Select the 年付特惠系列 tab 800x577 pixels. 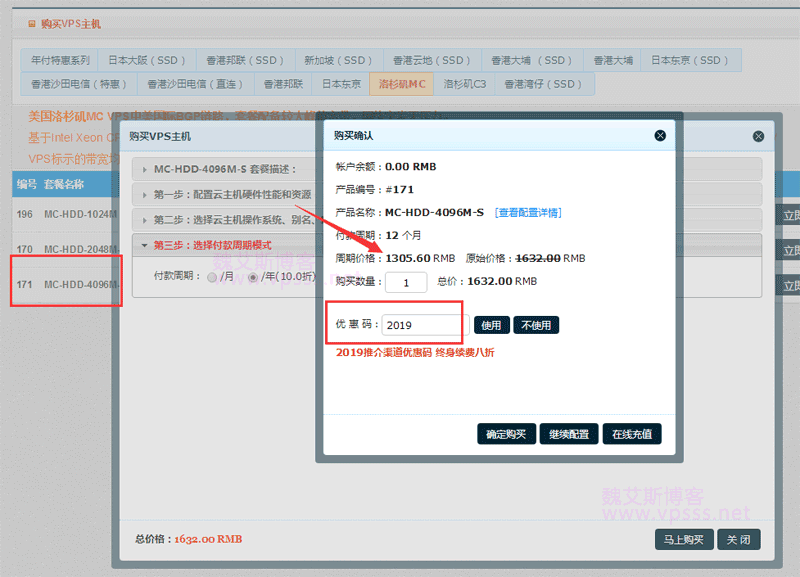pos(60,60)
